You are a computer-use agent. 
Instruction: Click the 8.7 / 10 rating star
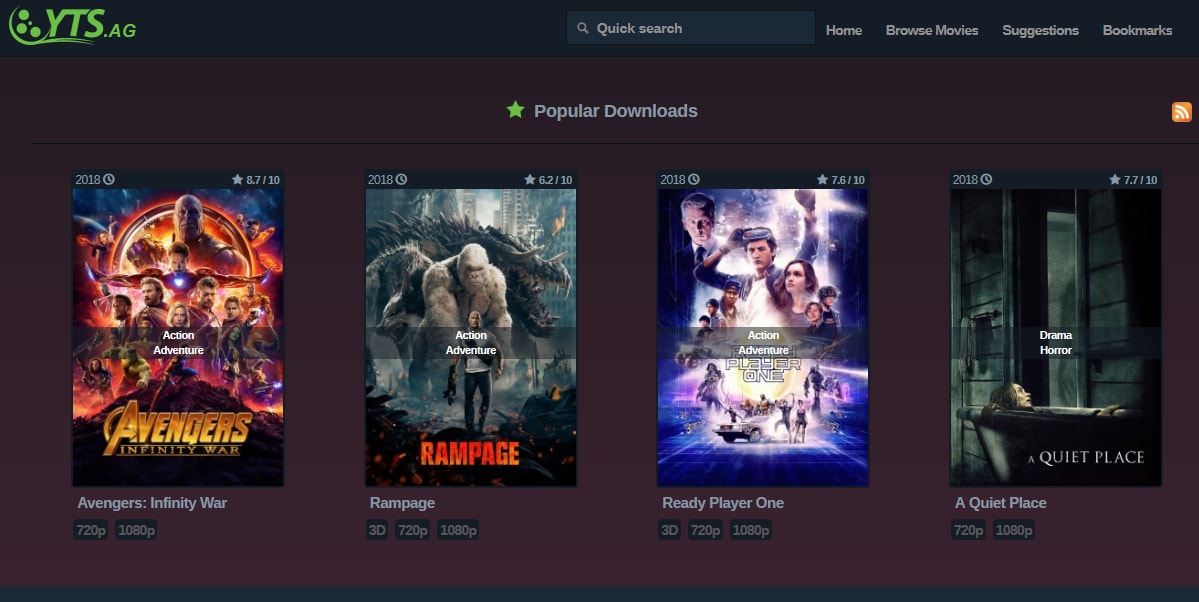click(238, 180)
